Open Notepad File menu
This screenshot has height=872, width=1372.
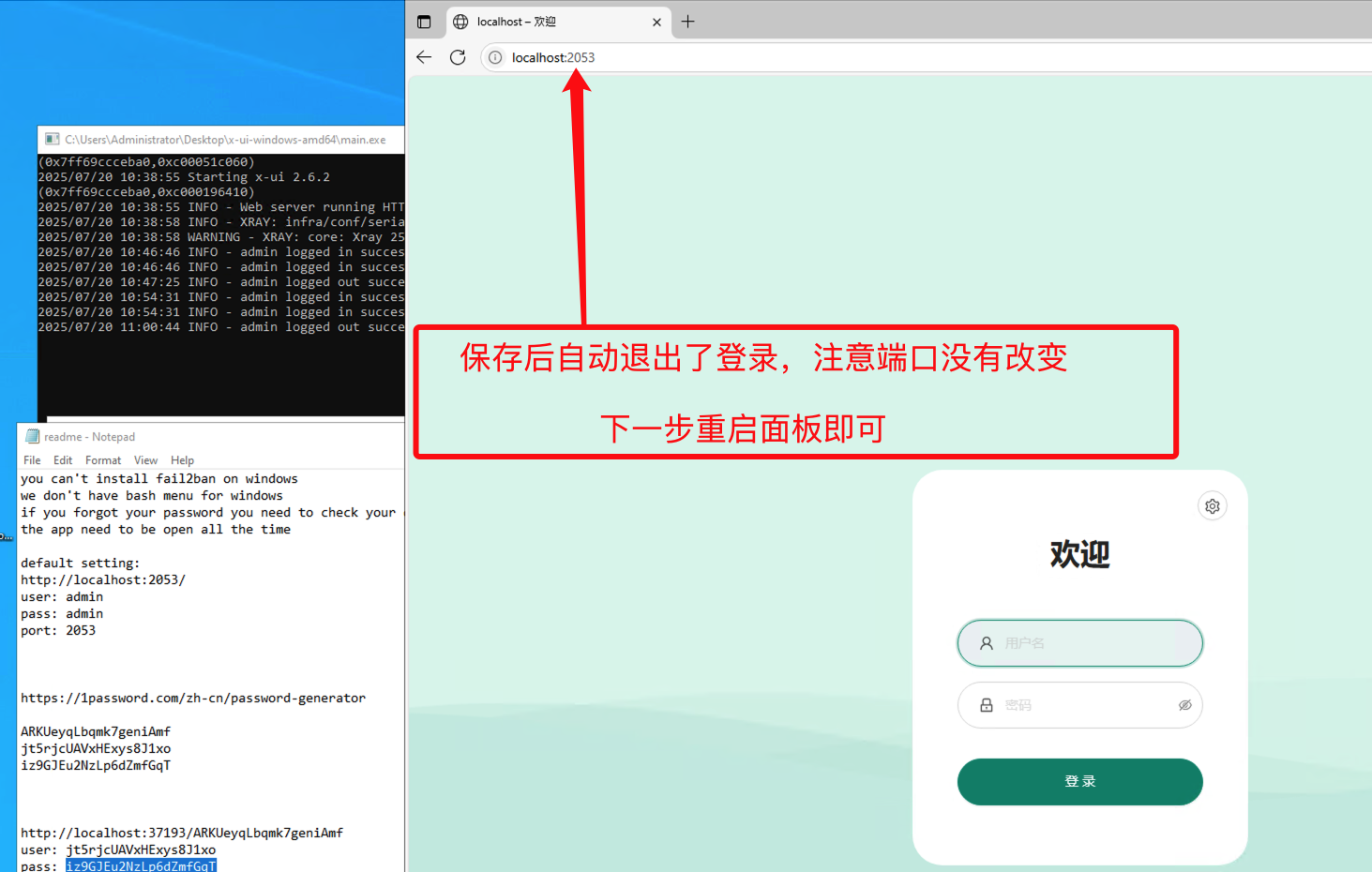(x=32, y=460)
